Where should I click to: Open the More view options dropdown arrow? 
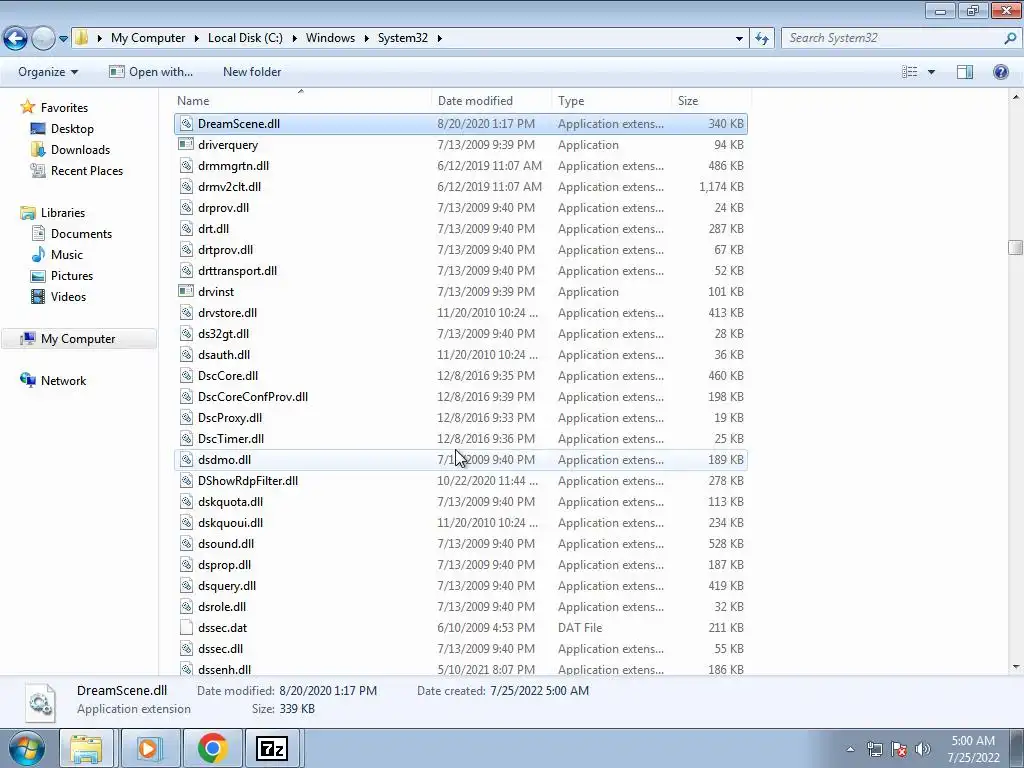pos(931,72)
